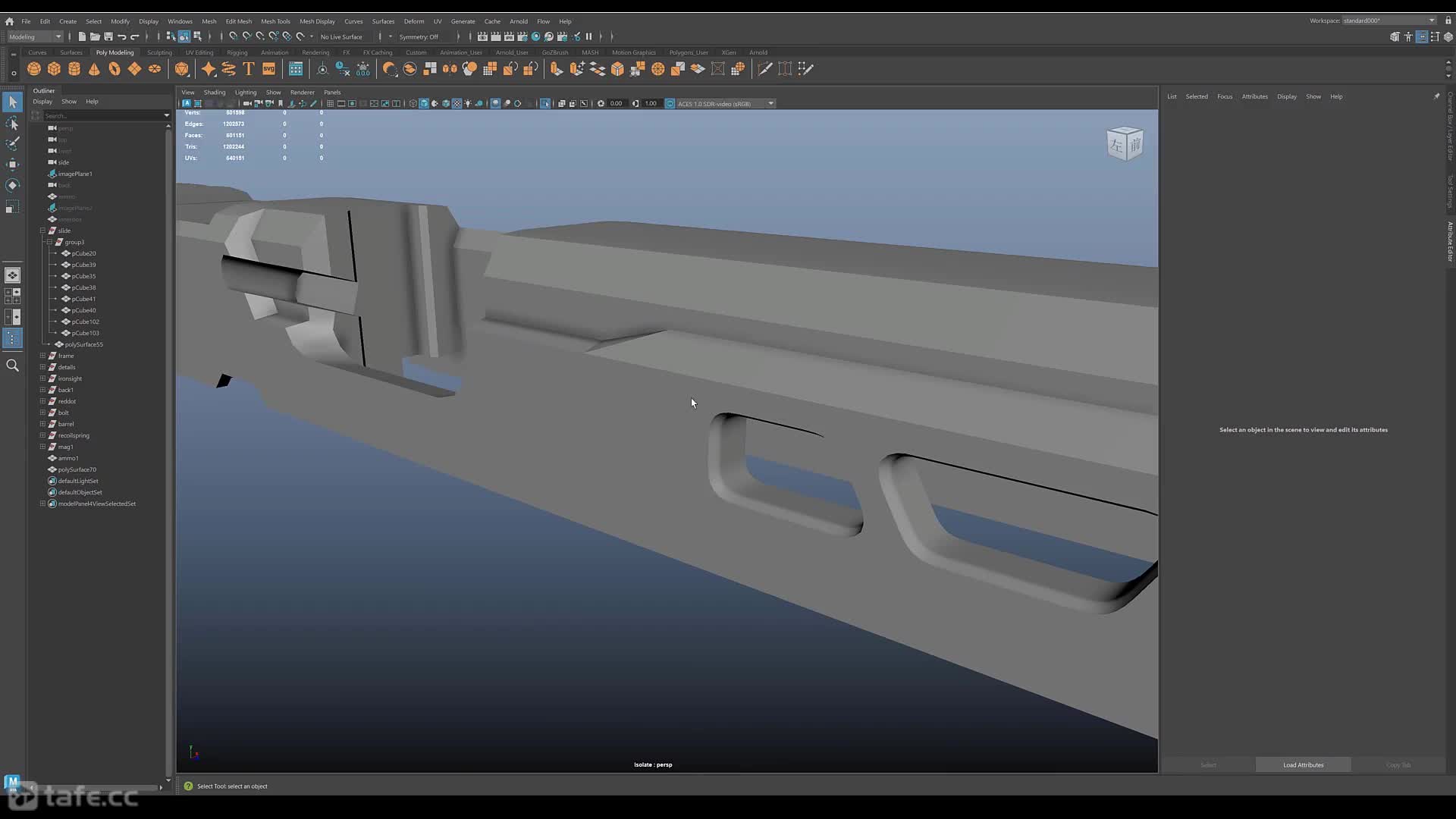
Task: Open the Outliner search filter dropdown arrow
Action: click(166, 115)
